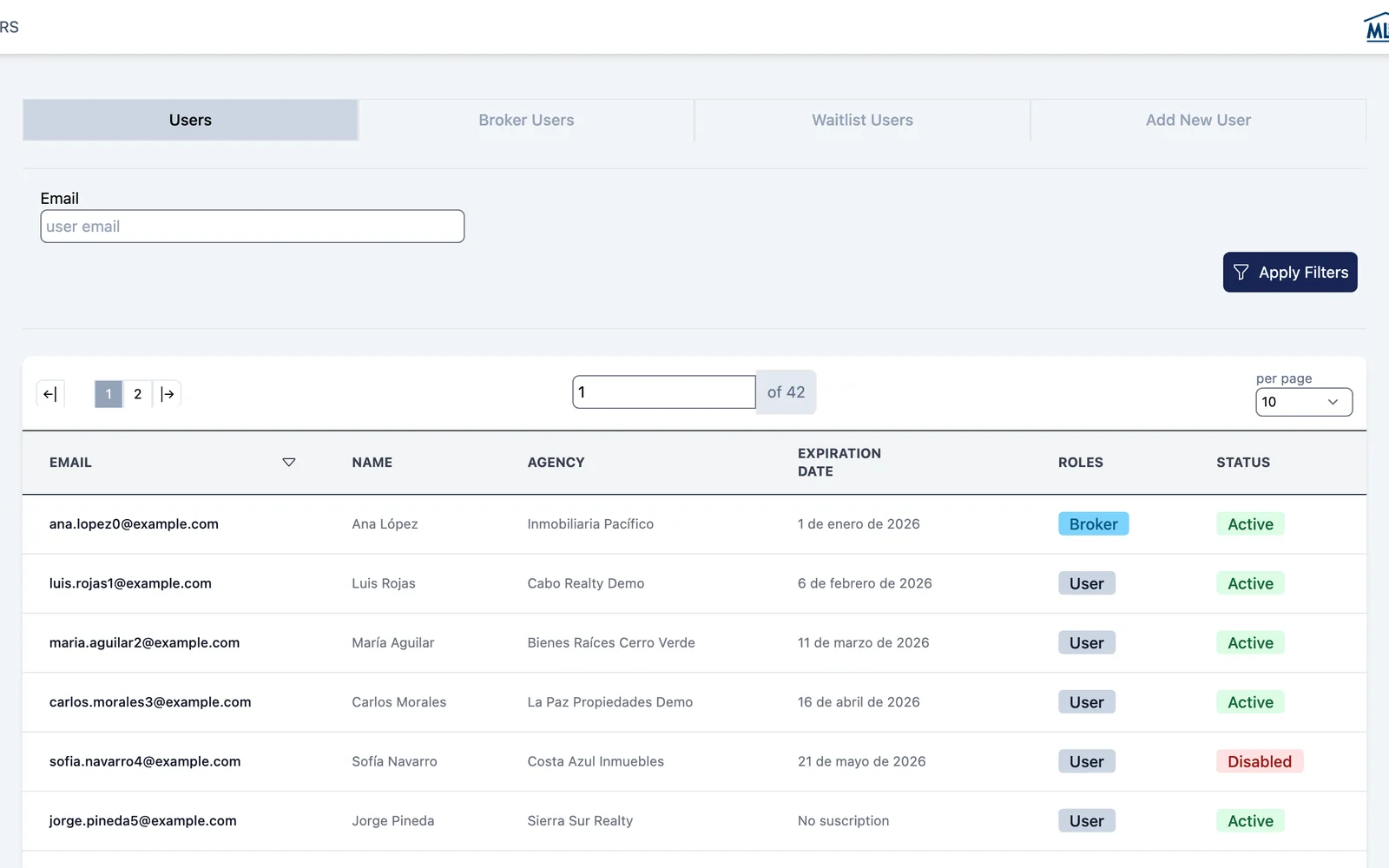Click the NAME column header
The width and height of the screenshot is (1389, 868).
(372, 463)
